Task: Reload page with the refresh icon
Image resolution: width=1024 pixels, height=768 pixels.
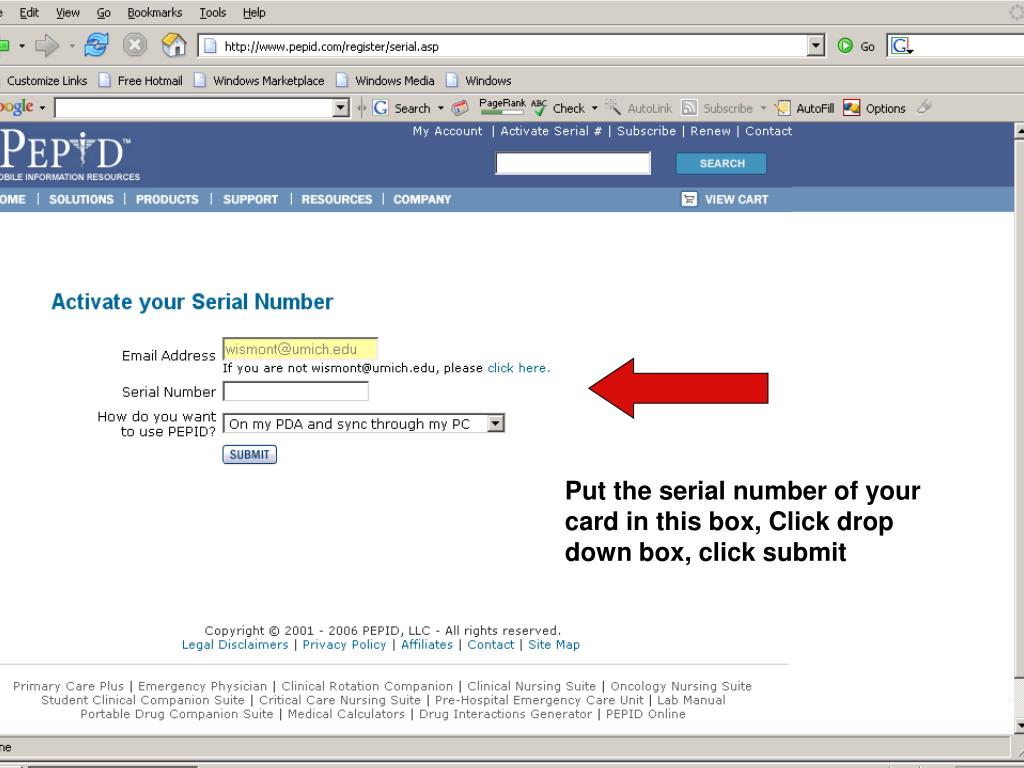Action: (x=96, y=46)
